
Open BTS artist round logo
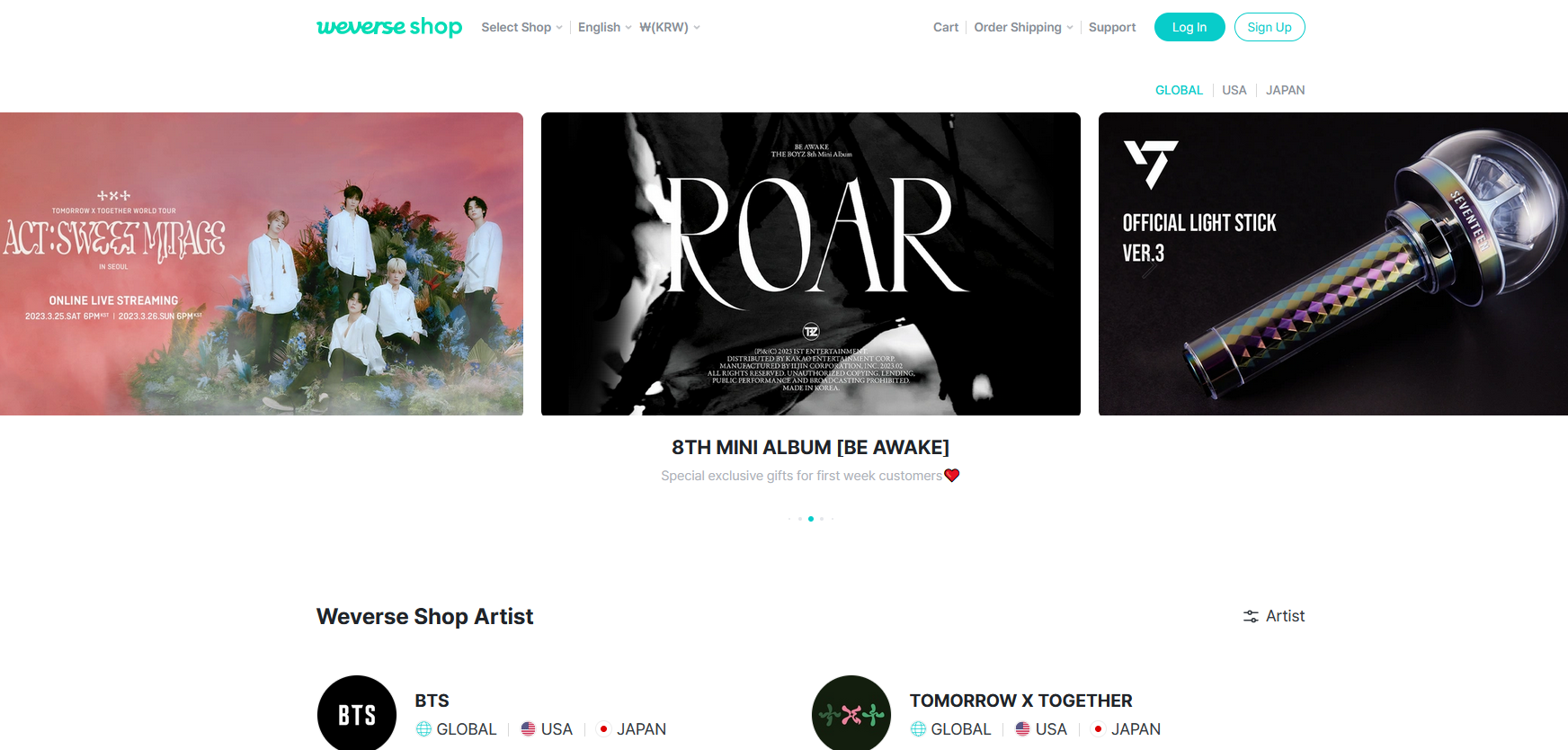pyautogui.click(x=357, y=713)
